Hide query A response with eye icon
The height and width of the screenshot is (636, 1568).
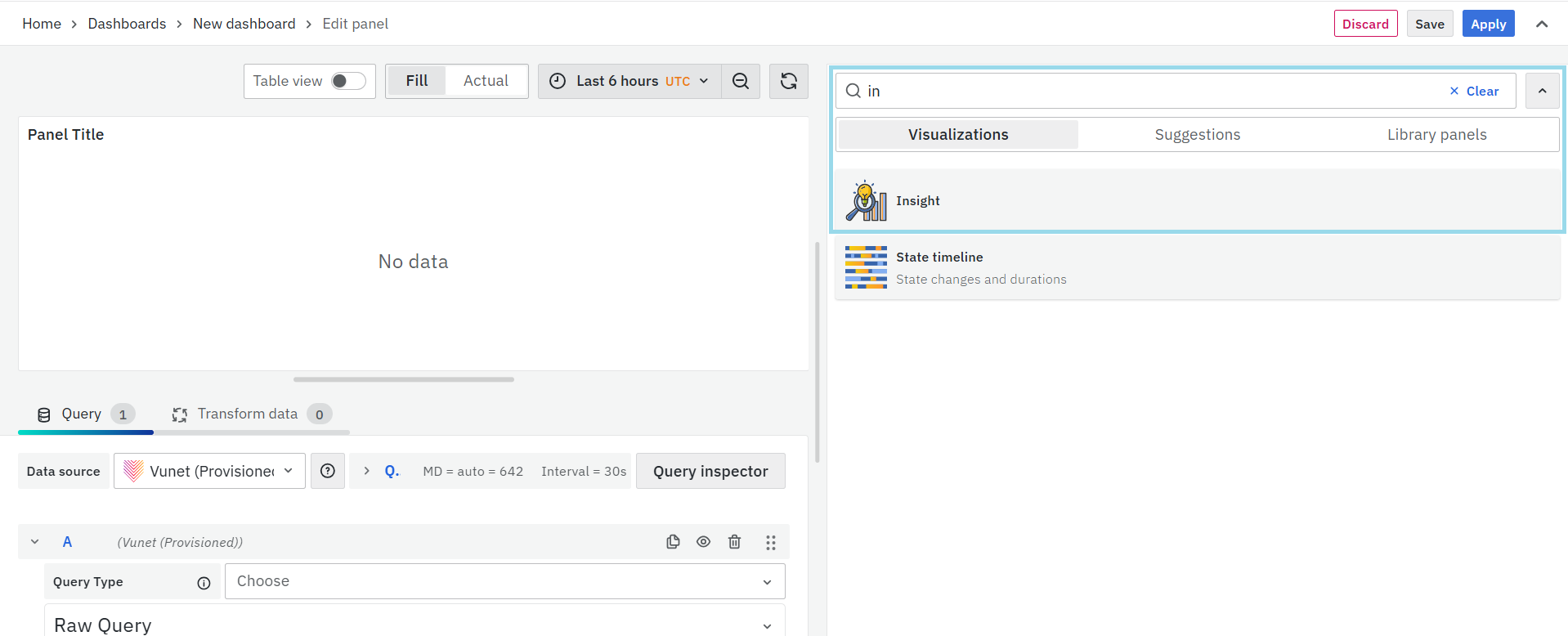click(x=703, y=542)
